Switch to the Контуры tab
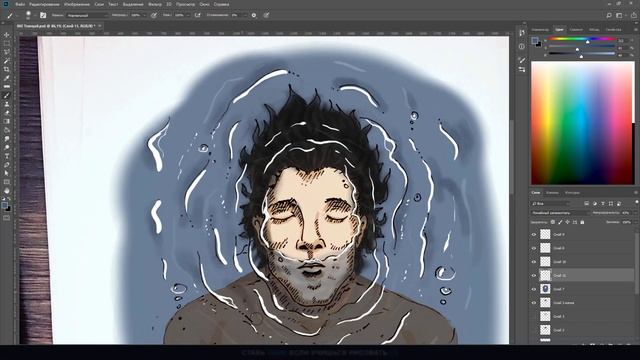 coord(572,193)
